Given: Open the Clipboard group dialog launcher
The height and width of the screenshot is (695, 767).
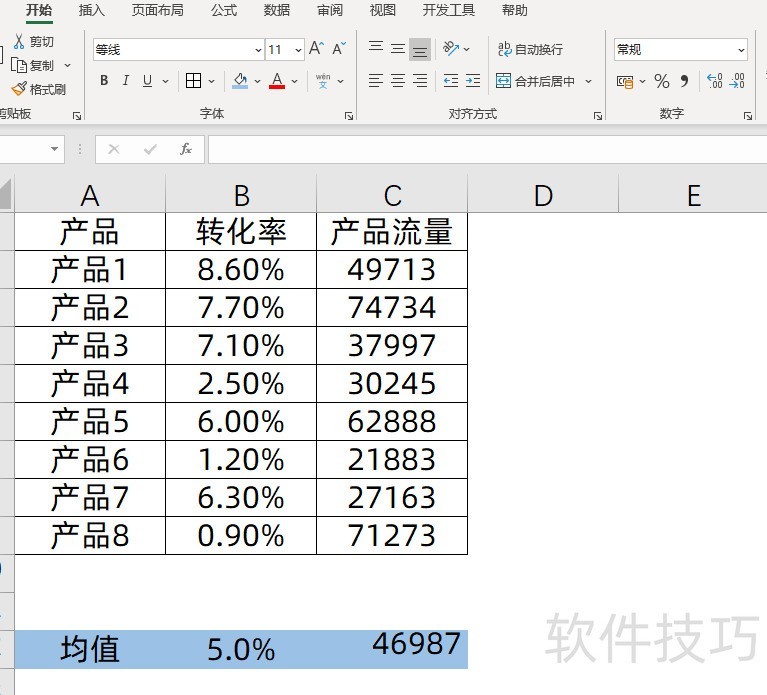Looking at the screenshot, I should click(77, 116).
